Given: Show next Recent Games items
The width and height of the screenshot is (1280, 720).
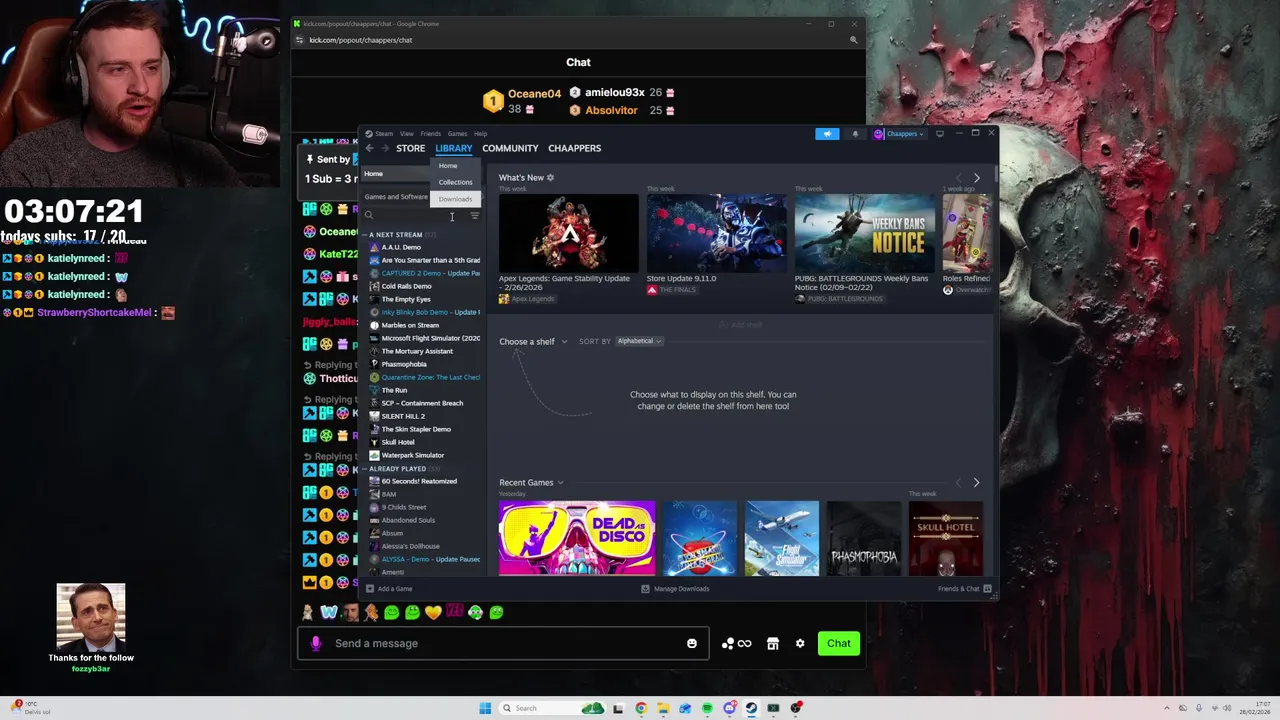Looking at the screenshot, I should point(977,482).
